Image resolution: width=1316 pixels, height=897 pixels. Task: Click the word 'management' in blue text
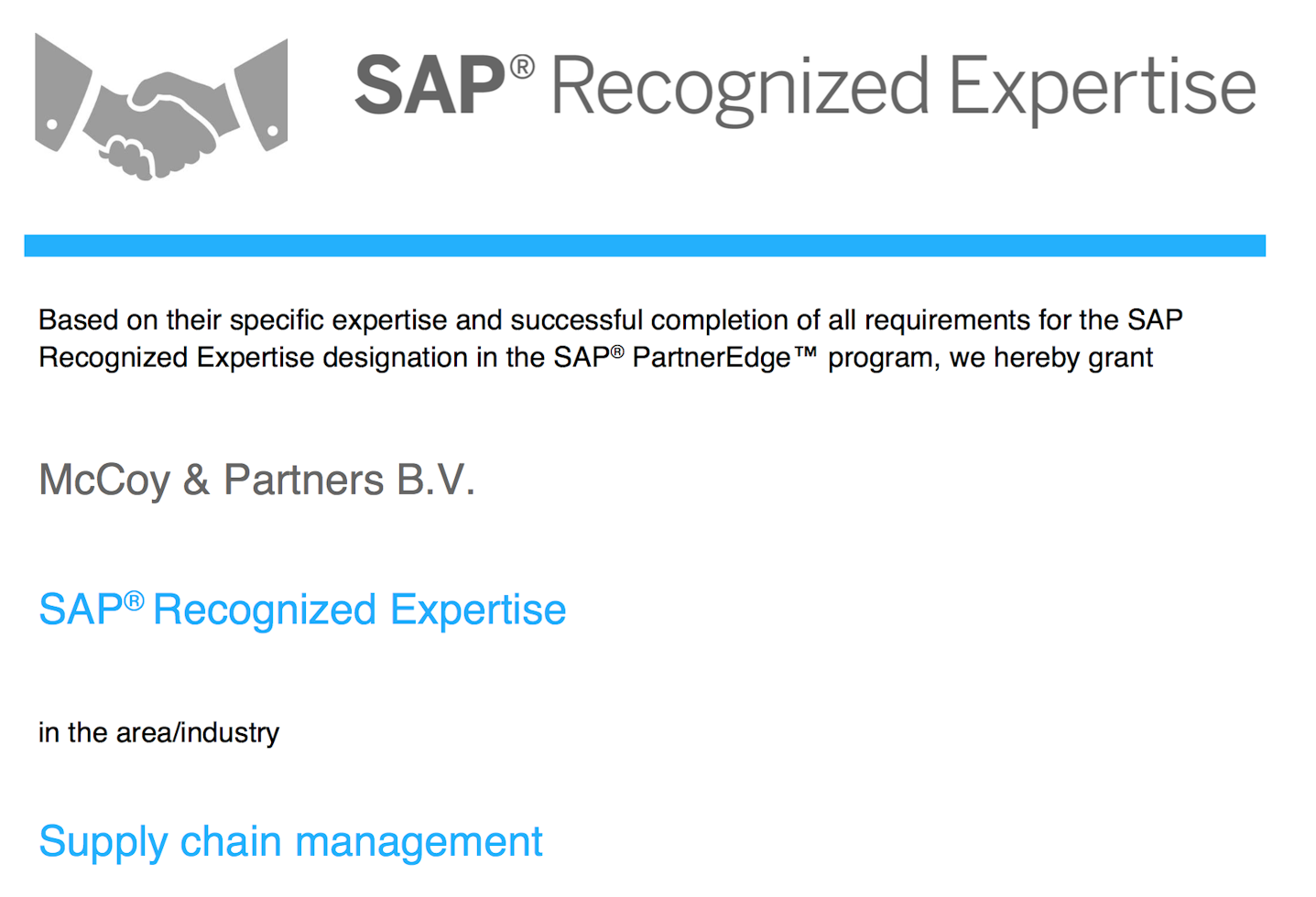(419, 842)
